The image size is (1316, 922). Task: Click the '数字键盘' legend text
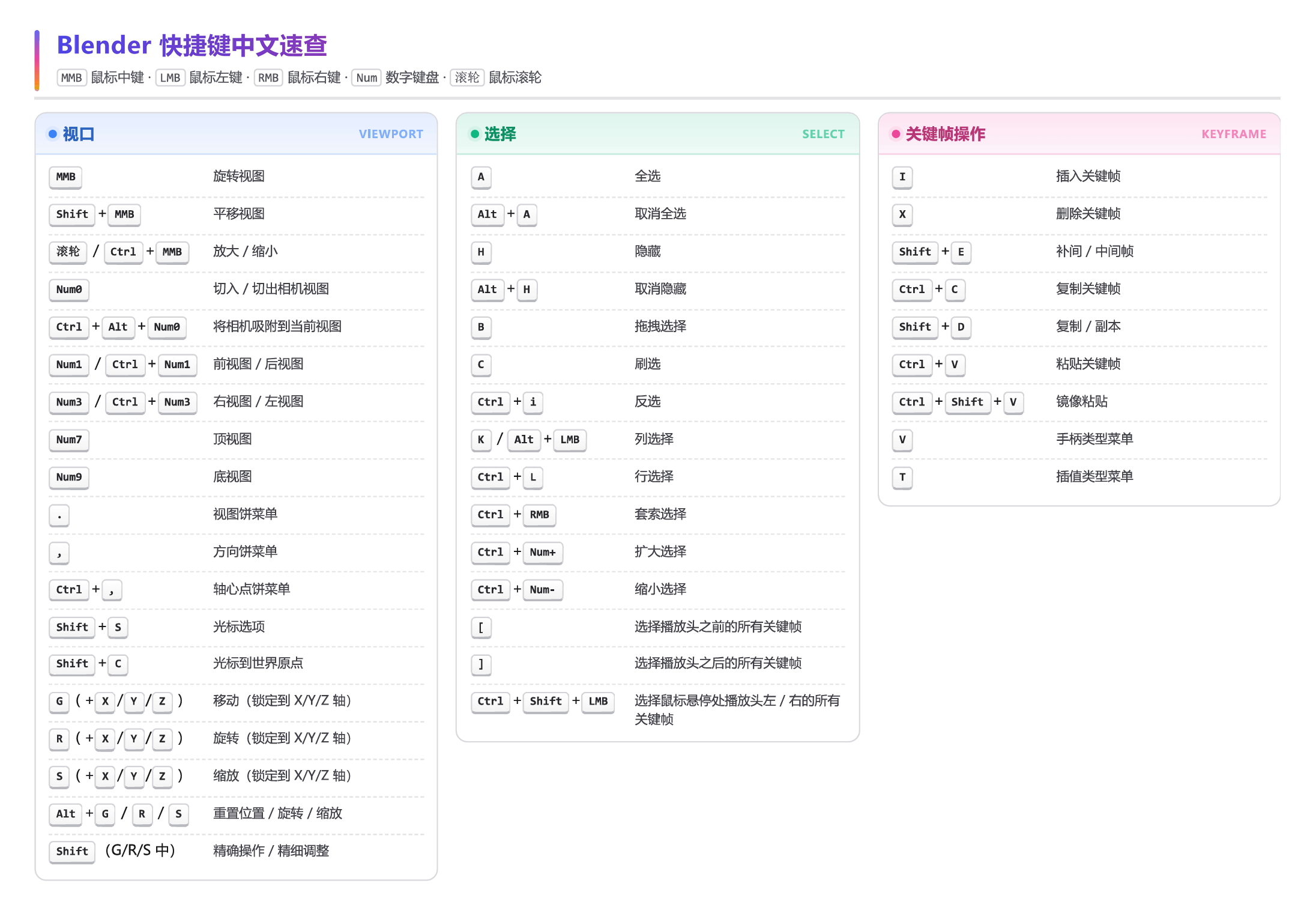(x=412, y=77)
